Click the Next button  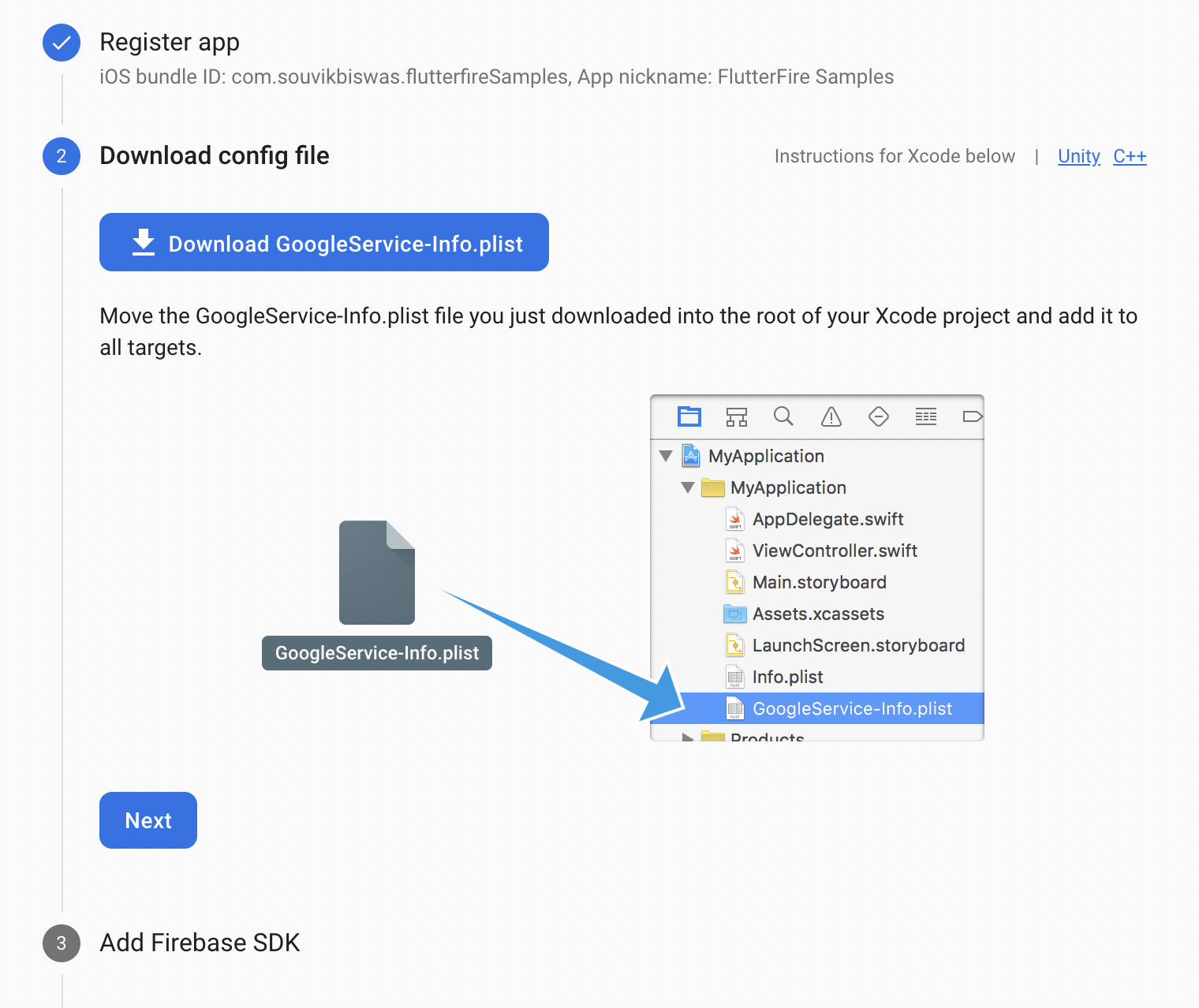coord(148,820)
